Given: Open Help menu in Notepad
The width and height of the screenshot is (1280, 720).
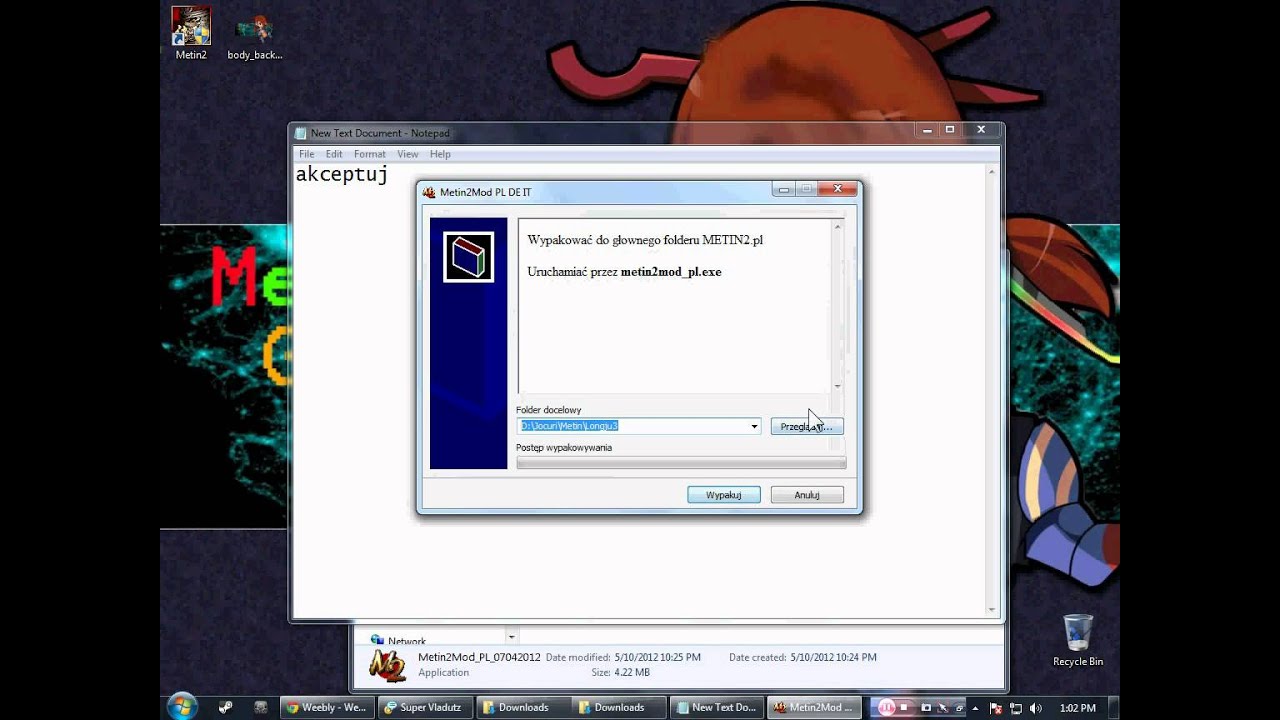Looking at the screenshot, I should pyautogui.click(x=440, y=154).
